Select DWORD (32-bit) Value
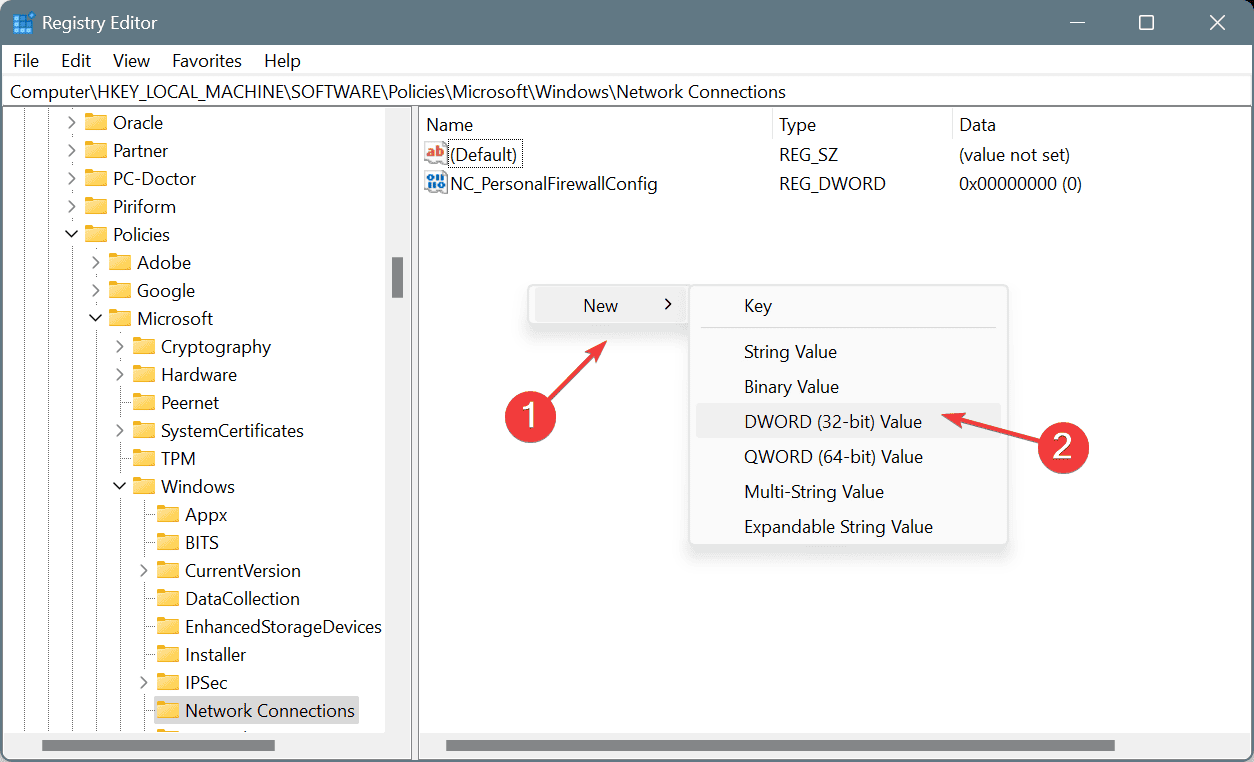Screen dimensions: 1254x762 [x=848, y=422]
